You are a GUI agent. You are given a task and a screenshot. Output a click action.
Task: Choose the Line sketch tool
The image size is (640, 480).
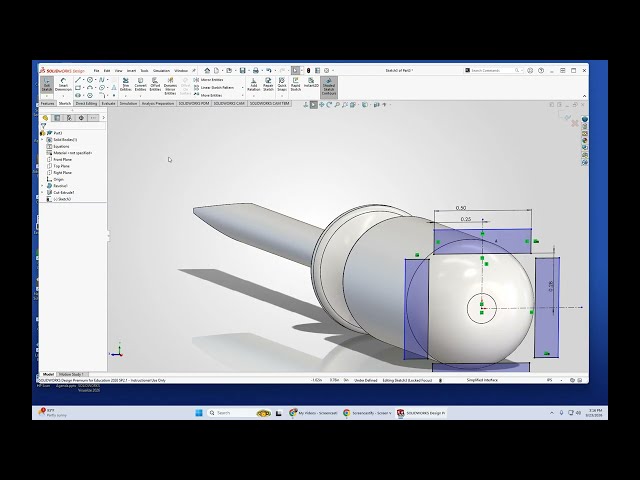point(78,80)
